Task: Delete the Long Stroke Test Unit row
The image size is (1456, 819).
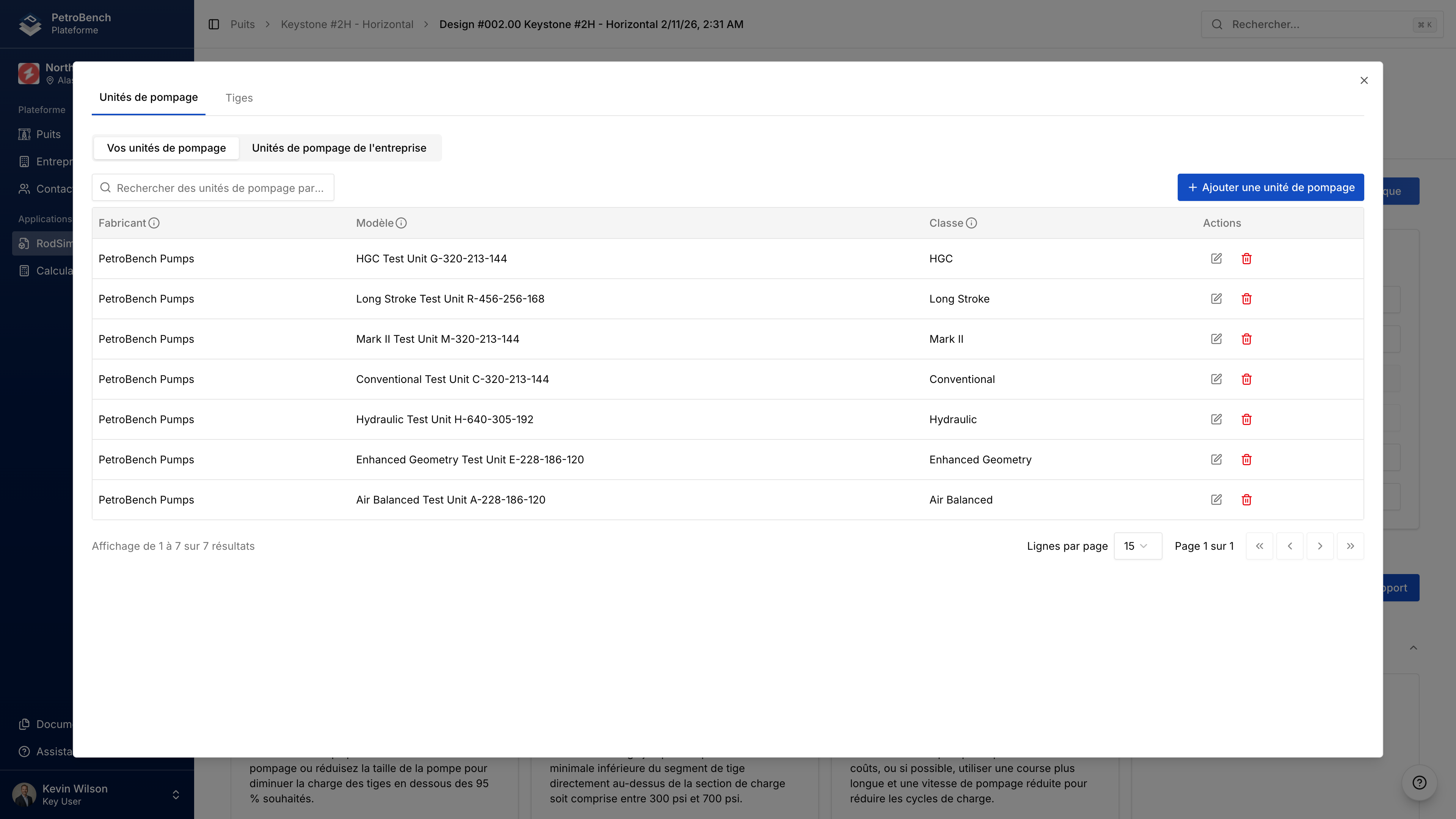Action: coord(1246,298)
